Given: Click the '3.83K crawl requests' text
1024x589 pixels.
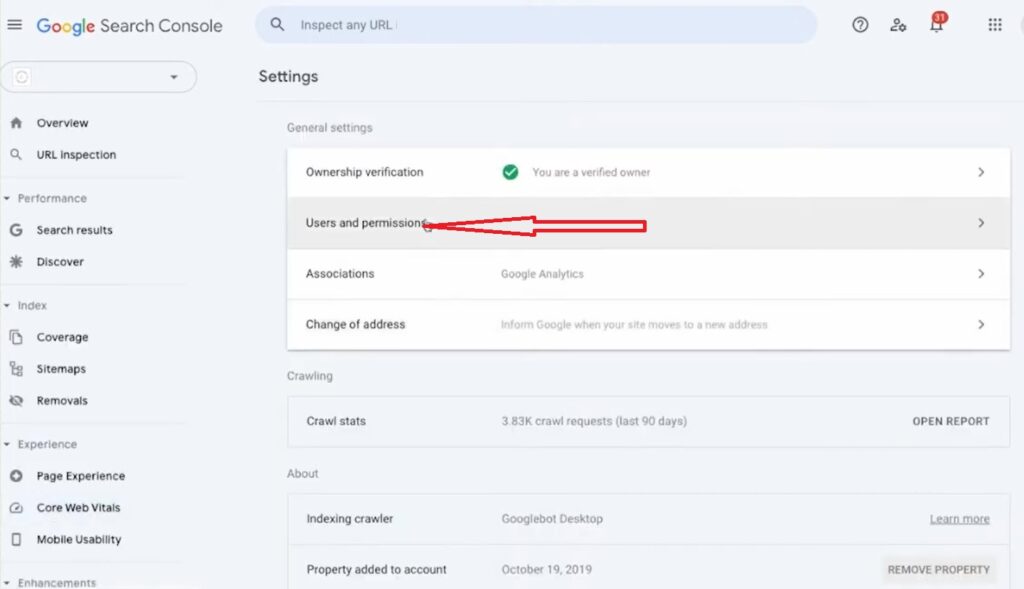Looking at the screenshot, I should click(594, 421).
